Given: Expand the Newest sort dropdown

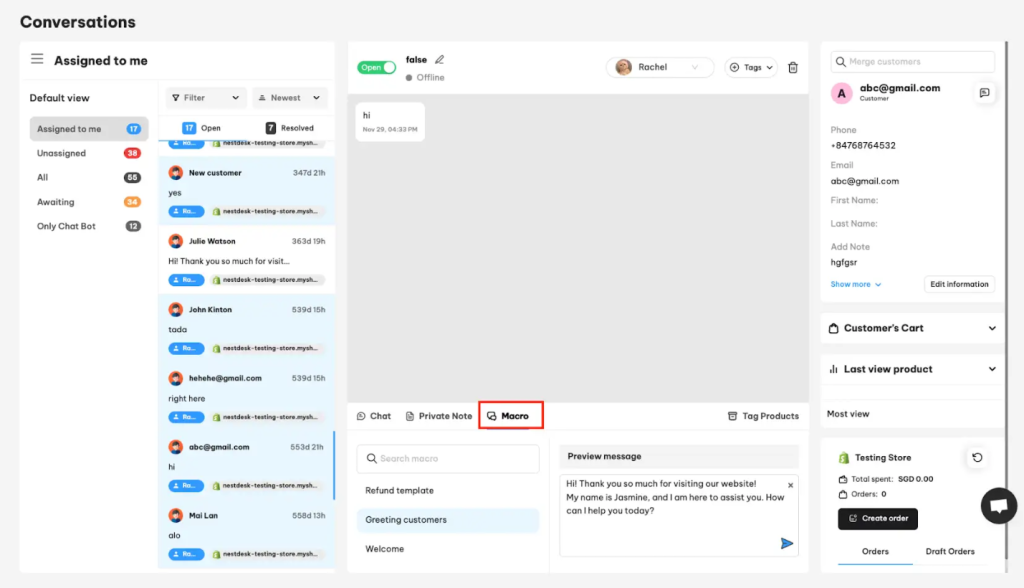Looking at the screenshot, I should (289, 97).
